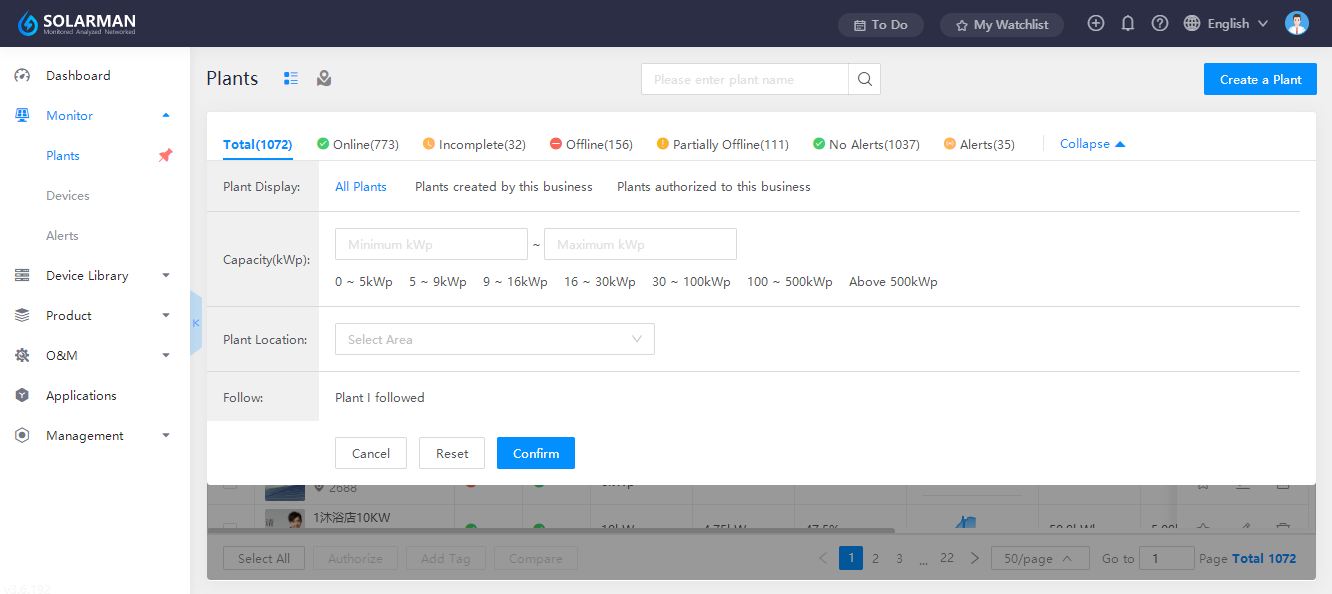Click the red pin icon beside Plants
1332x594 pixels.
pyautogui.click(x=165, y=155)
